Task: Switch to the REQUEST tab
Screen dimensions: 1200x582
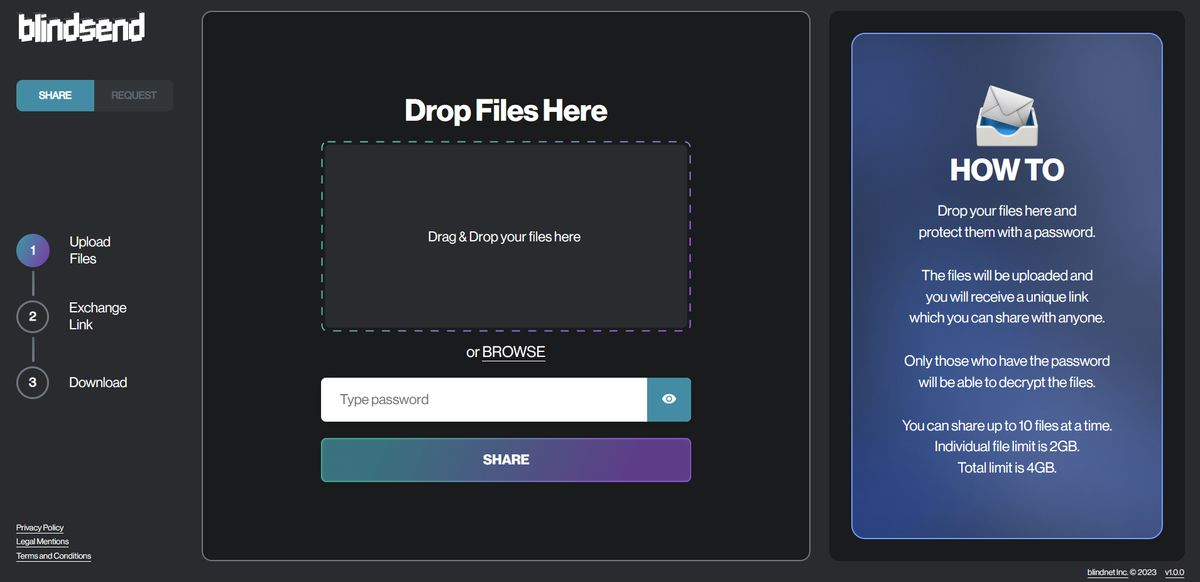Action: pyautogui.click(x=133, y=95)
